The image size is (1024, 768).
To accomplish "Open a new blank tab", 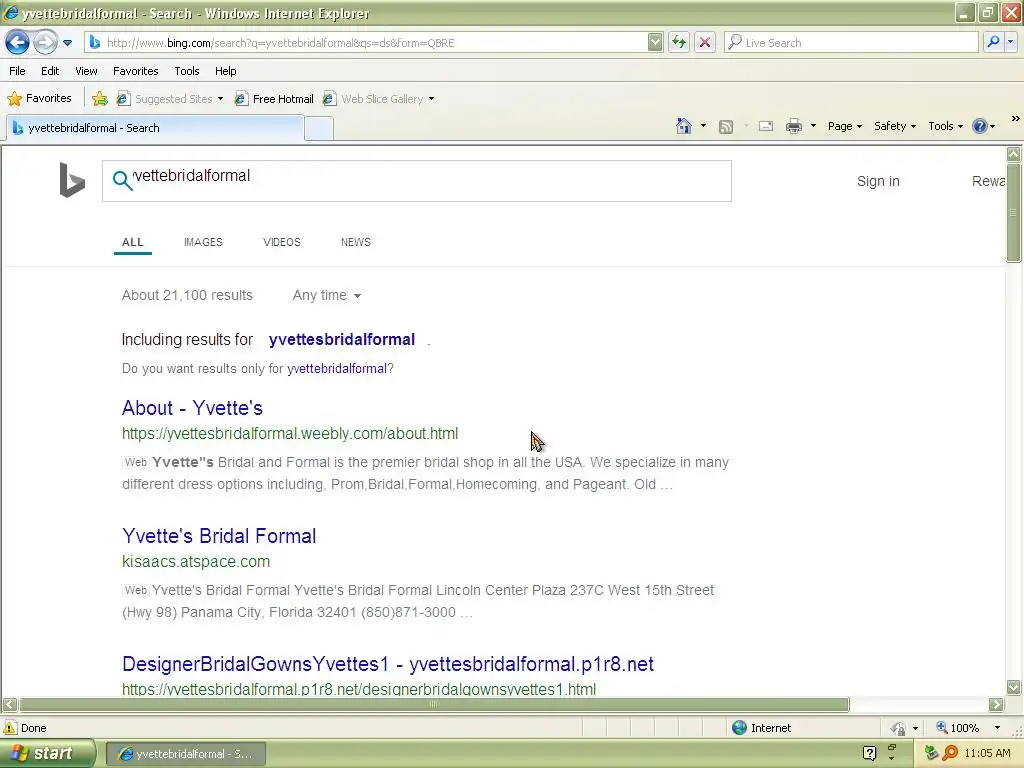I will 319,129.
